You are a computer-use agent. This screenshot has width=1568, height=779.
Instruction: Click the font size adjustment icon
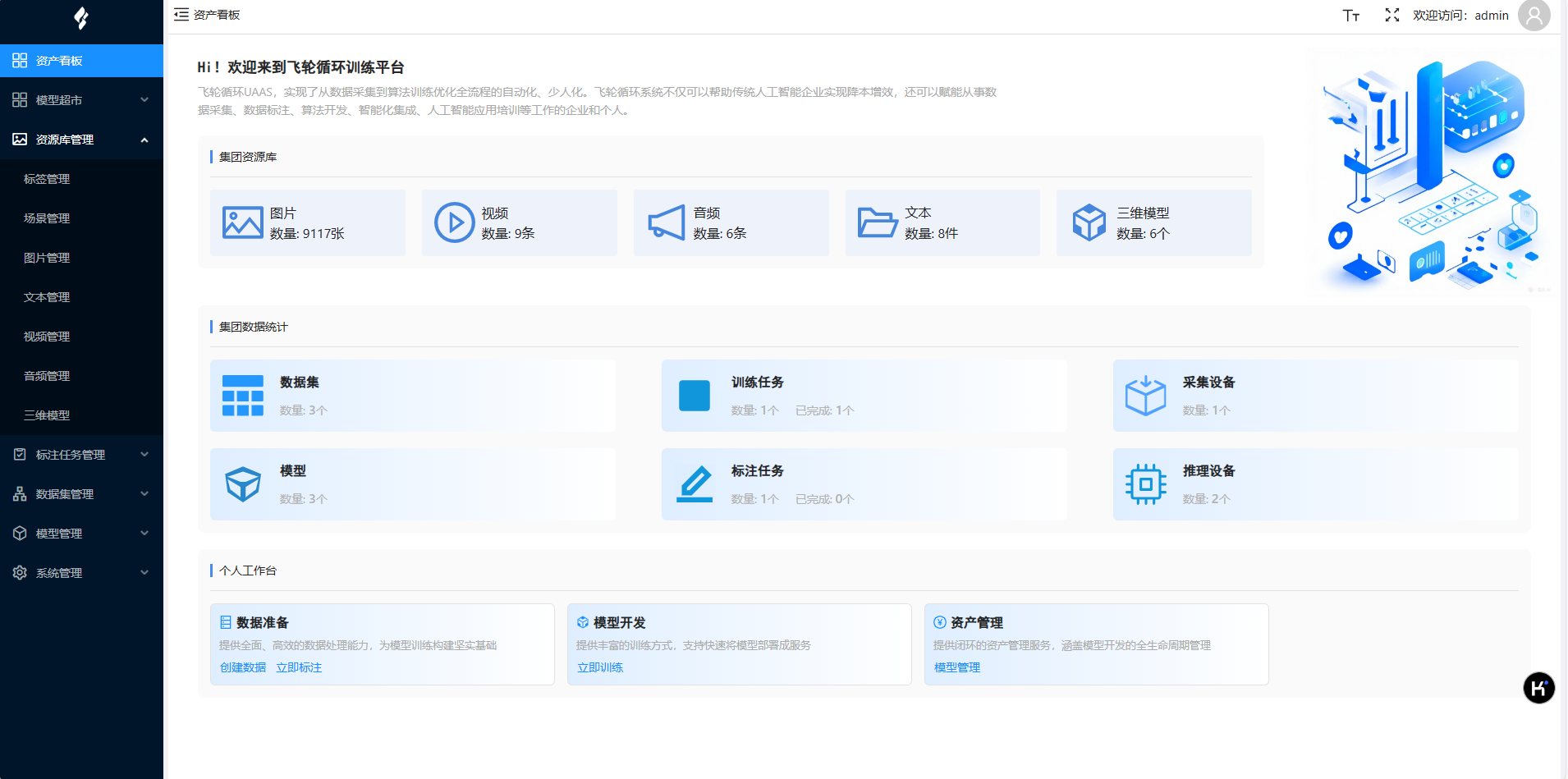pos(1351,16)
